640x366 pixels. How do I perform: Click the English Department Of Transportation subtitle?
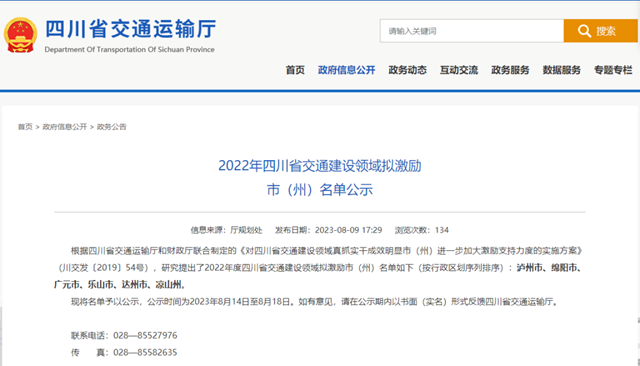coord(129,49)
